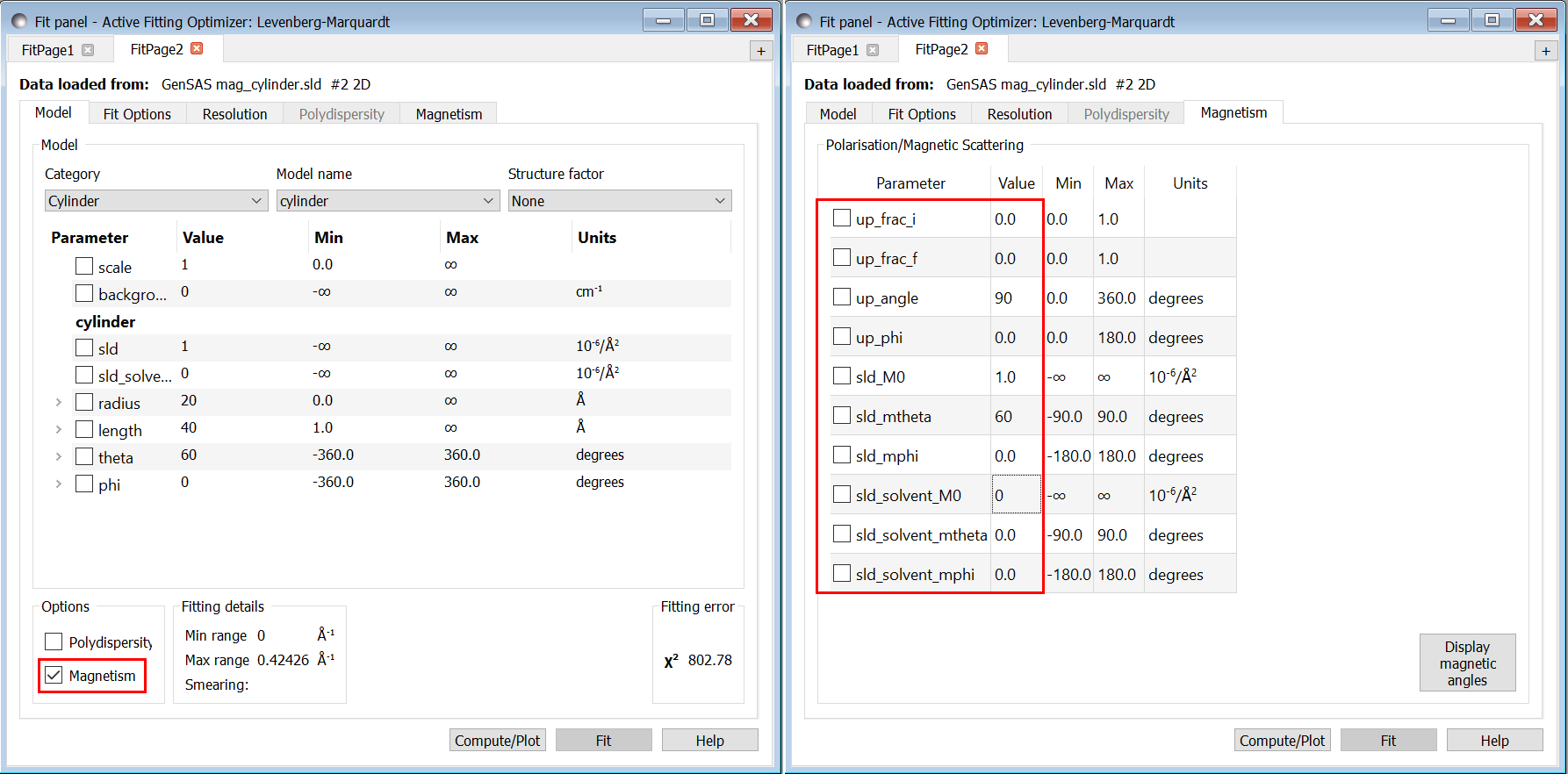Maximize the left Fit panel window
This screenshot has height=774, width=1568.
(x=707, y=20)
